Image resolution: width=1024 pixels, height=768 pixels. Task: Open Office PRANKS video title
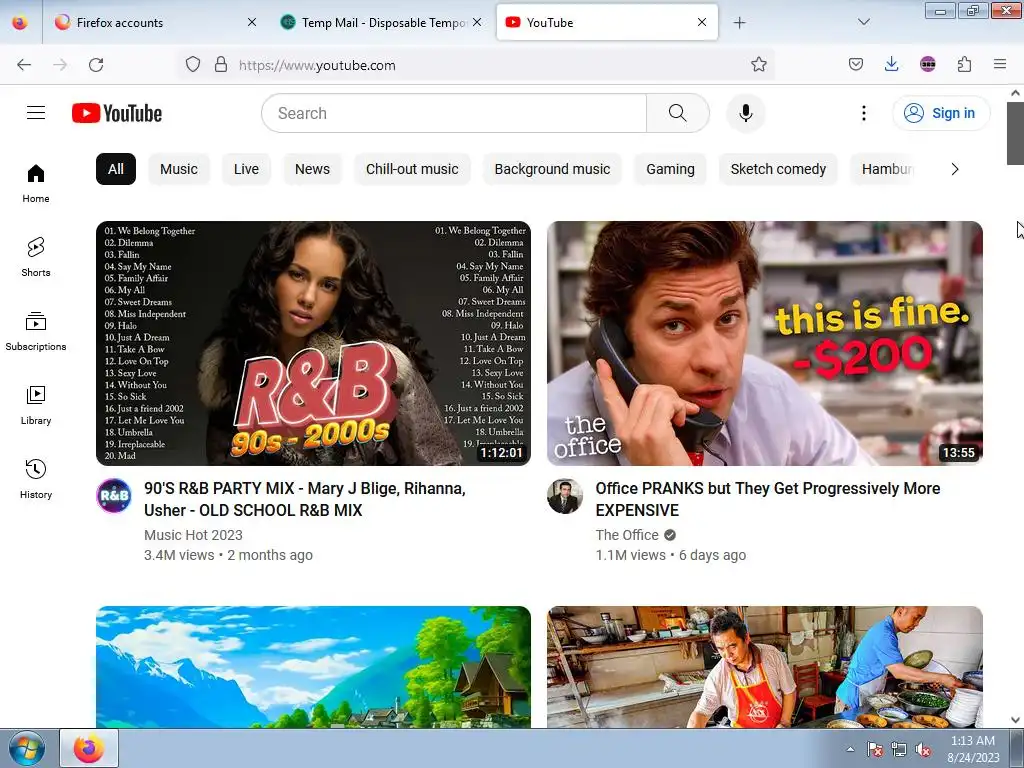[767, 499]
